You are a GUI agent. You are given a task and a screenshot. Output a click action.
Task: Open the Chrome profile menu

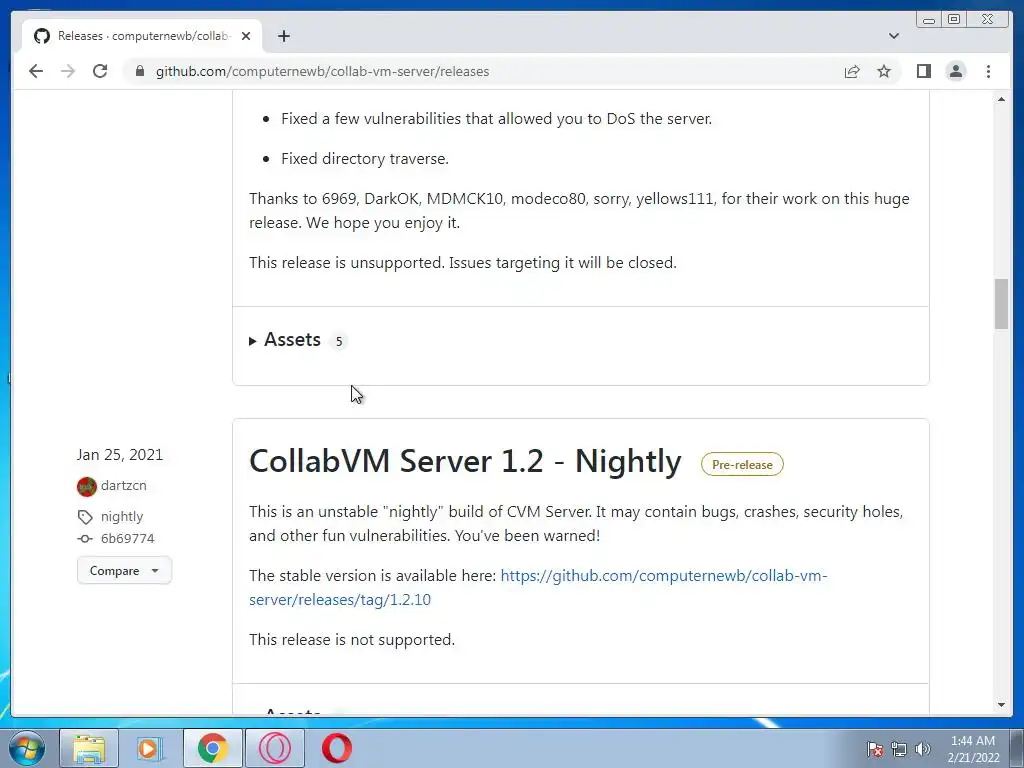[x=955, y=71]
